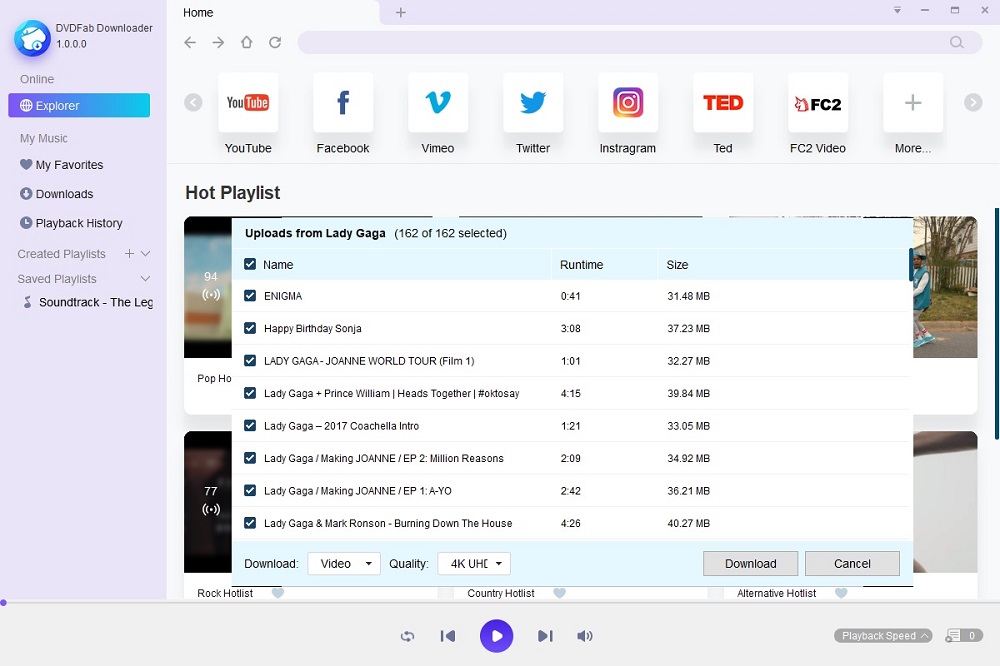Show previous sites with left carousel arrow
The width and height of the screenshot is (1000, 666).
coord(193,102)
